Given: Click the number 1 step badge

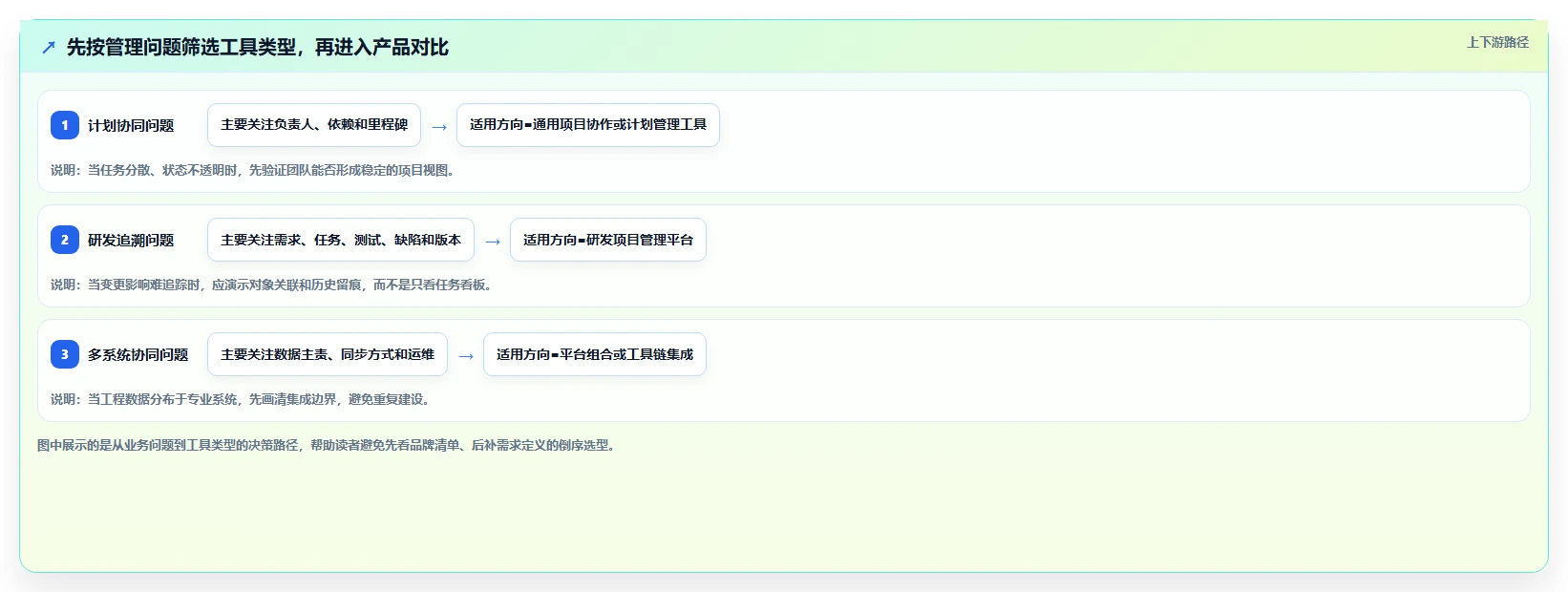Looking at the screenshot, I should [x=65, y=125].
